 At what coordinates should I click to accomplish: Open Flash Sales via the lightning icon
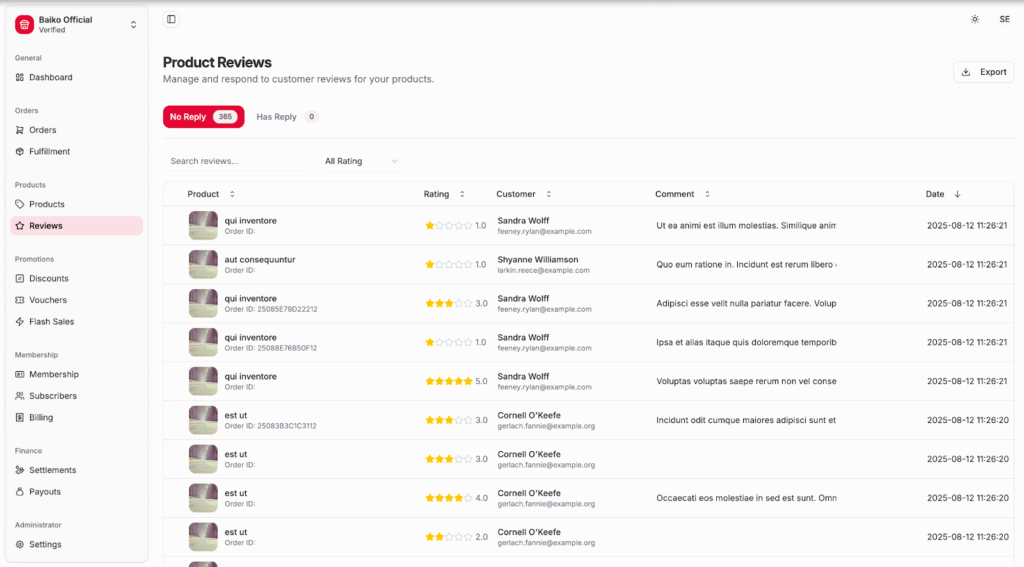coord(20,321)
